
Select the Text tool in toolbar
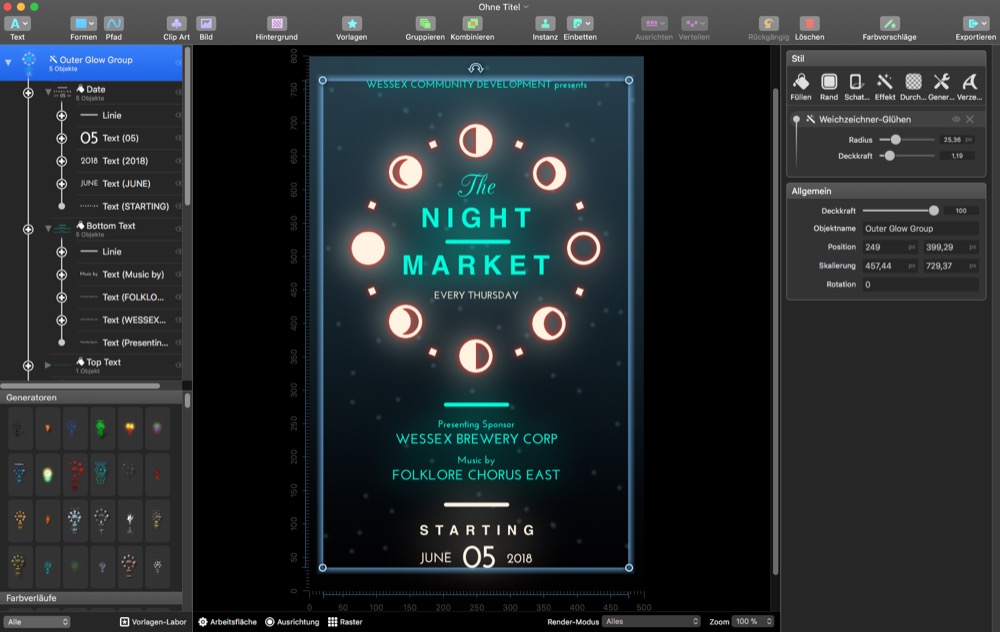click(x=17, y=28)
